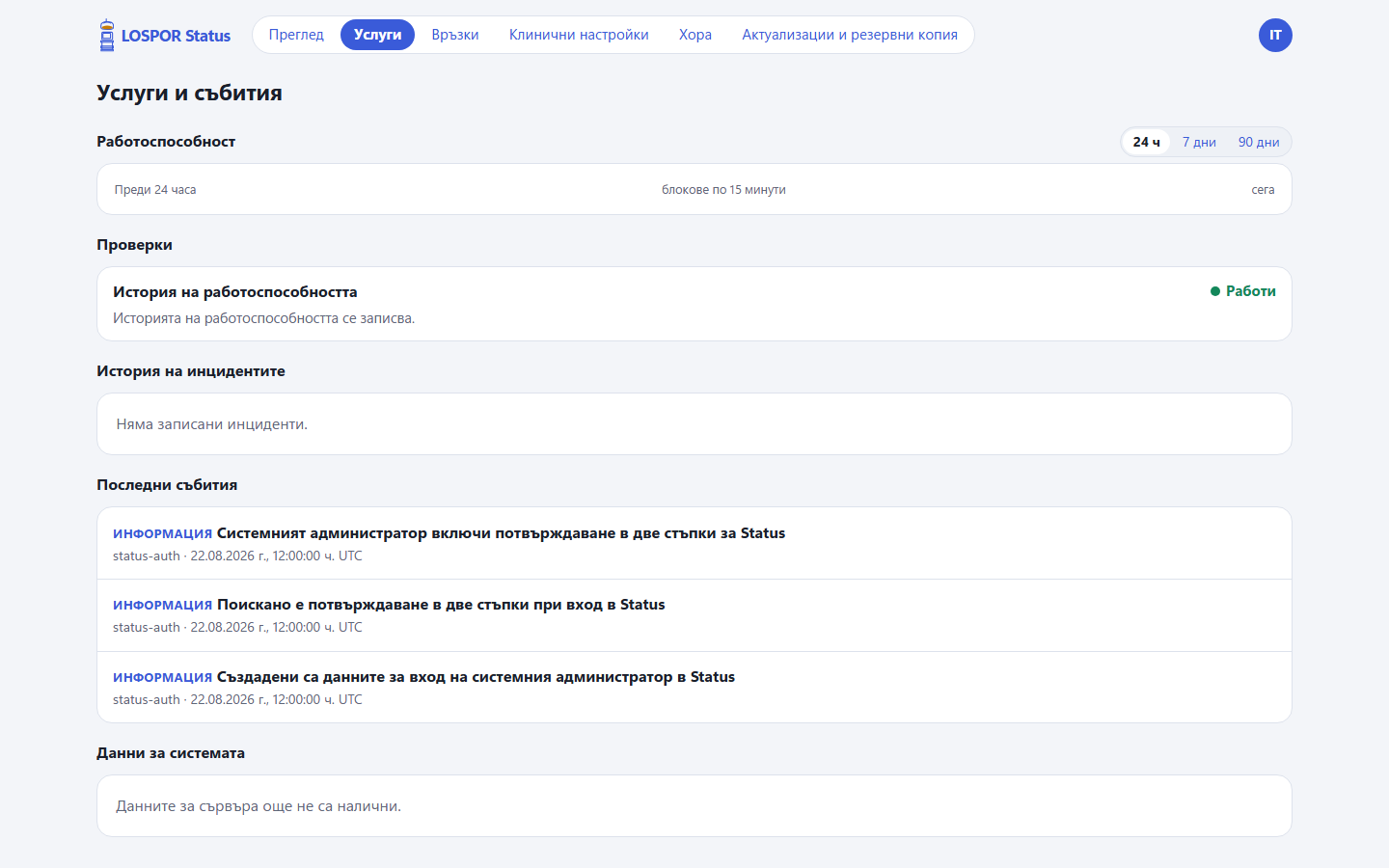Screen dimensions: 1389x868
Task: Click the LOSPOR Status home link
Action: 165,36
